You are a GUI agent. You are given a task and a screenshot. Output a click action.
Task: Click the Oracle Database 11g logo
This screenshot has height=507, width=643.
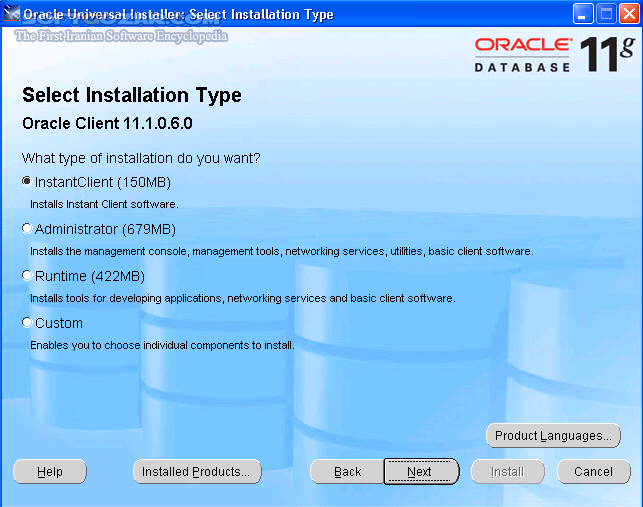pyautogui.click(x=555, y=55)
